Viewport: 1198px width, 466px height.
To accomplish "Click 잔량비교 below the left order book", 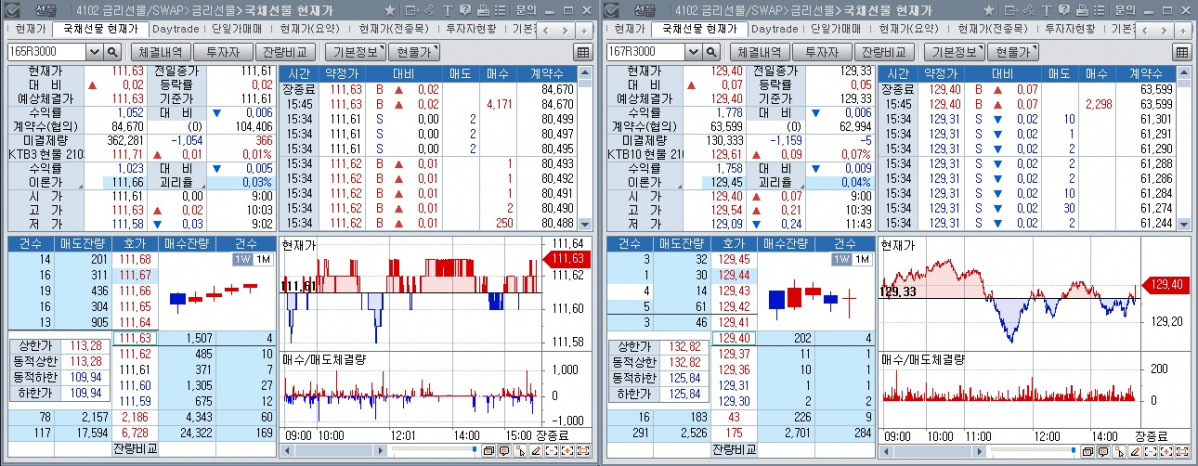I will pos(134,447).
